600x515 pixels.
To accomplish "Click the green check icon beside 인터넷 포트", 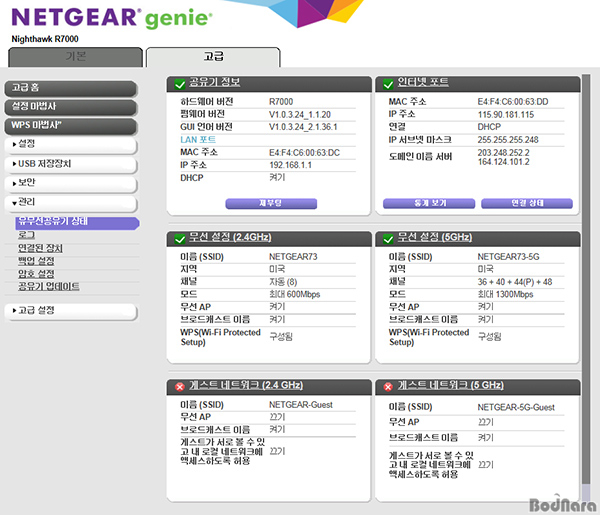I will point(388,84).
